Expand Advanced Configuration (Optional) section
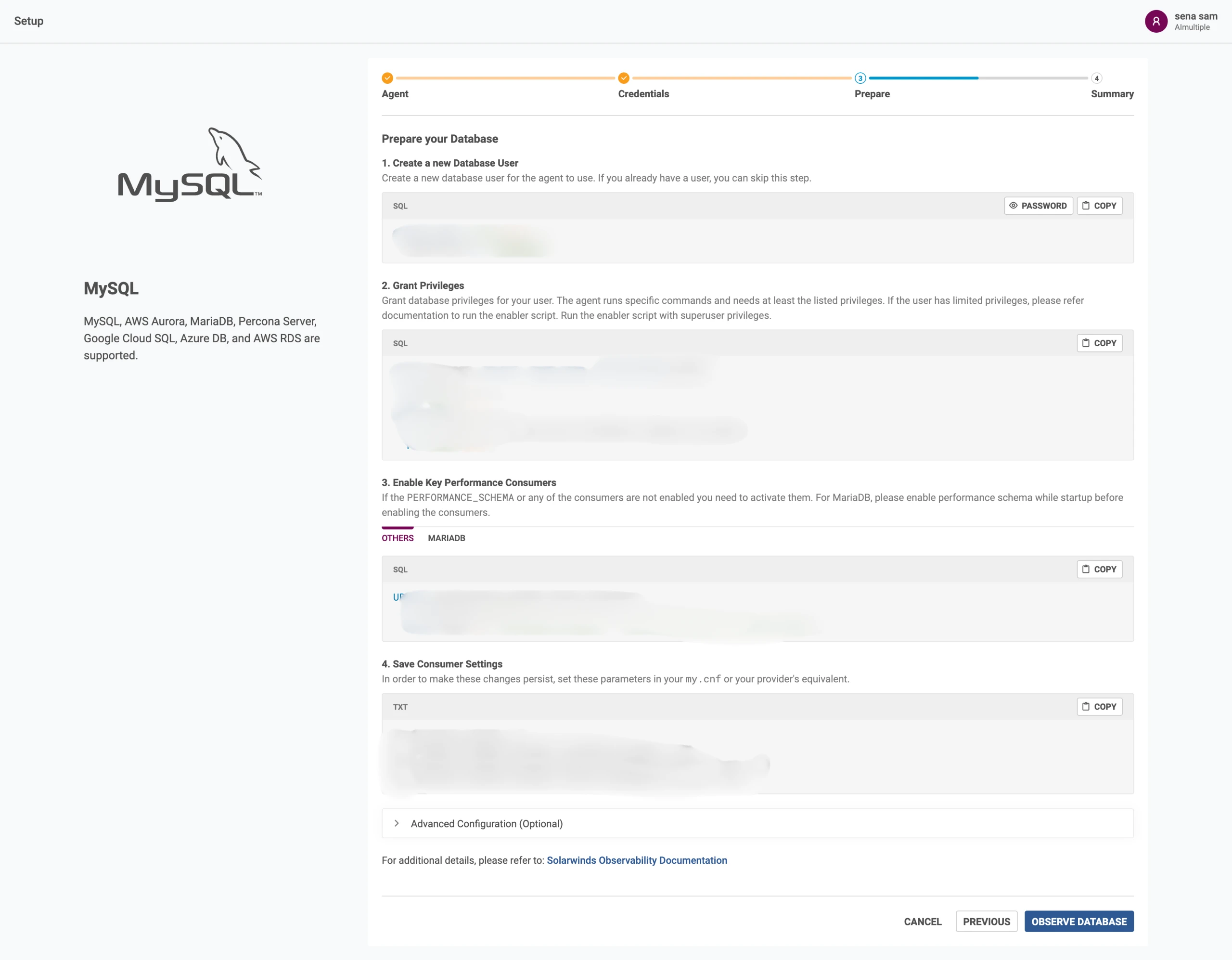1232x960 pixels. tap(757, 823)
